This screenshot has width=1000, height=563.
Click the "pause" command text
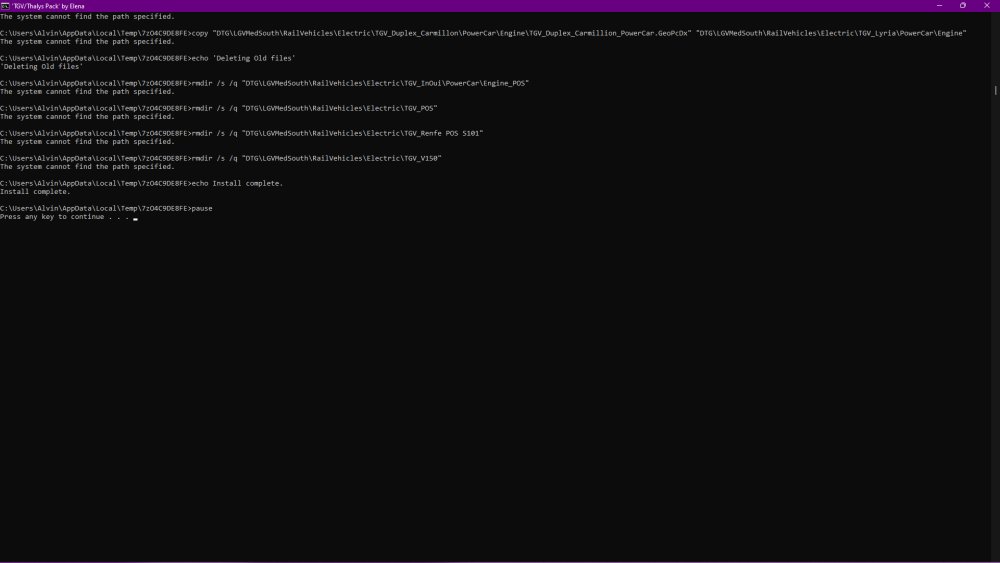coord(201,208)
